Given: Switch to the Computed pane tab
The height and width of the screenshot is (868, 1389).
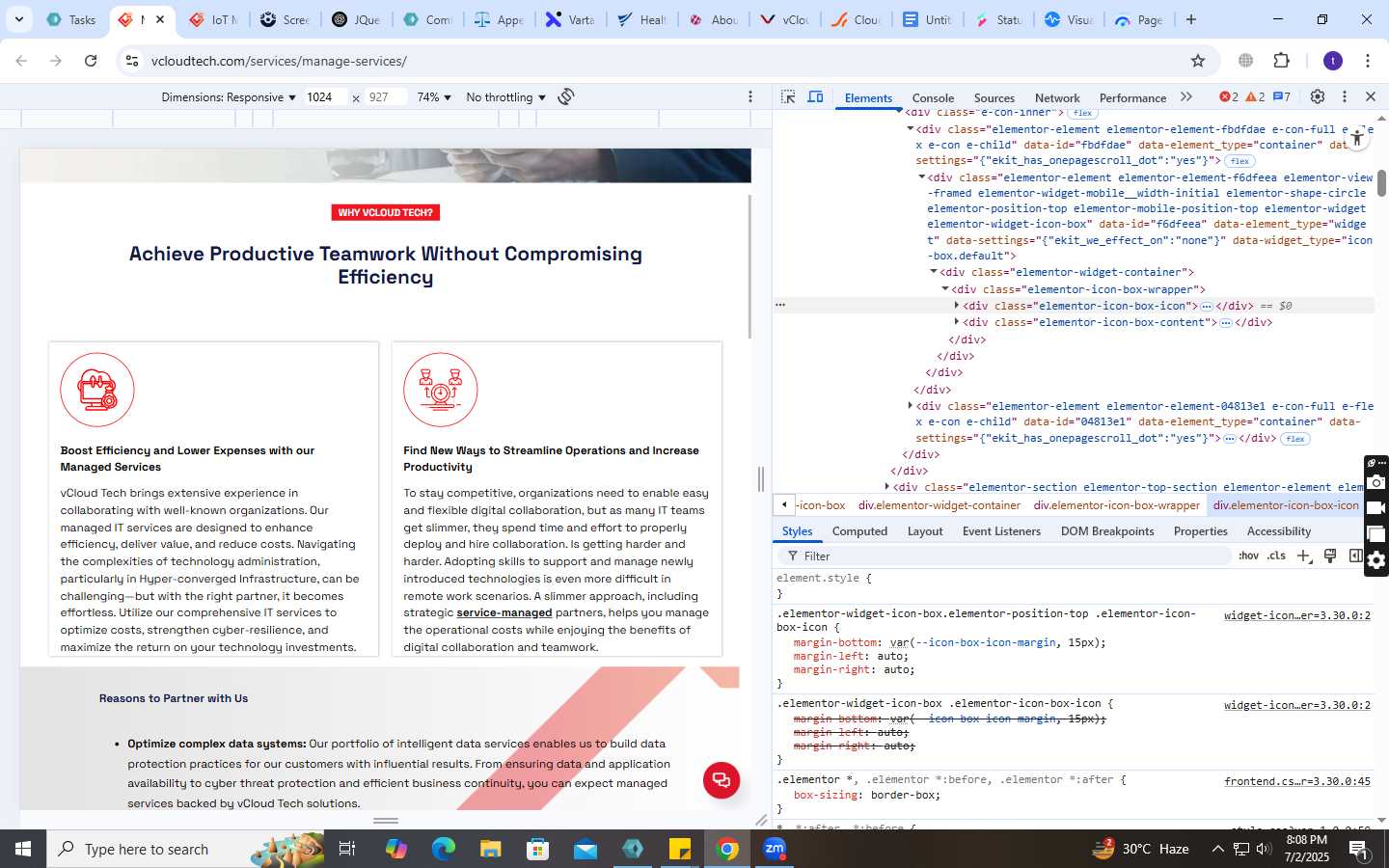Looking at the screenshot, I should 859,531.
